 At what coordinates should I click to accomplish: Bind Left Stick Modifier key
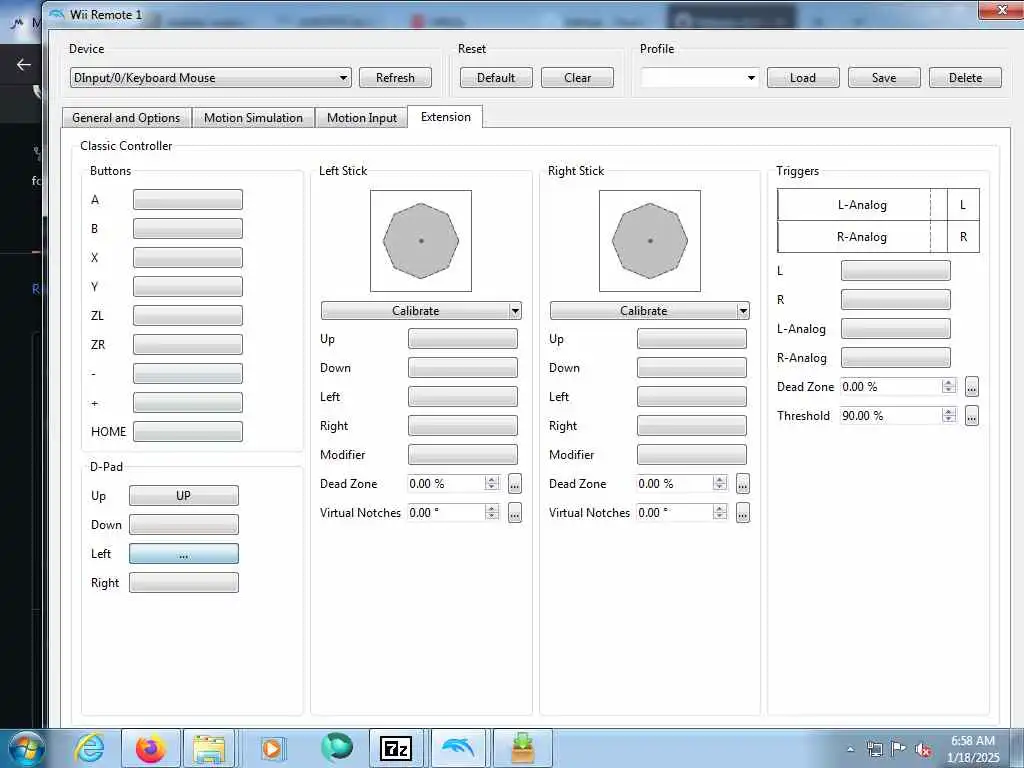463,455
